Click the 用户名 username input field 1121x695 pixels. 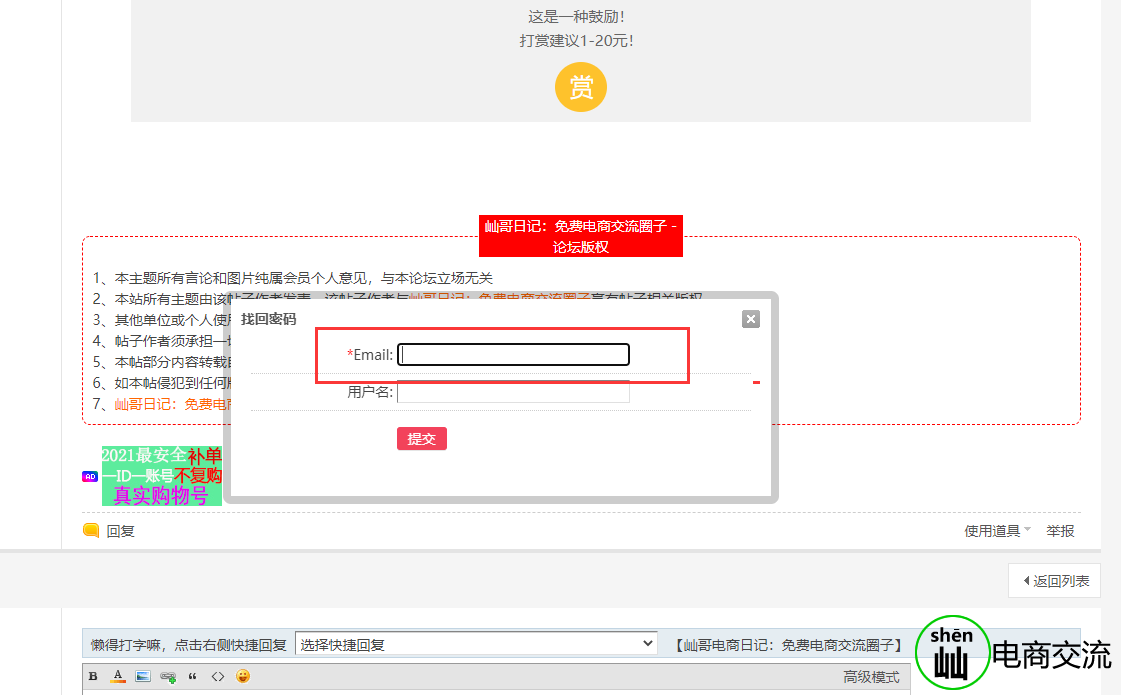(513, 392)
